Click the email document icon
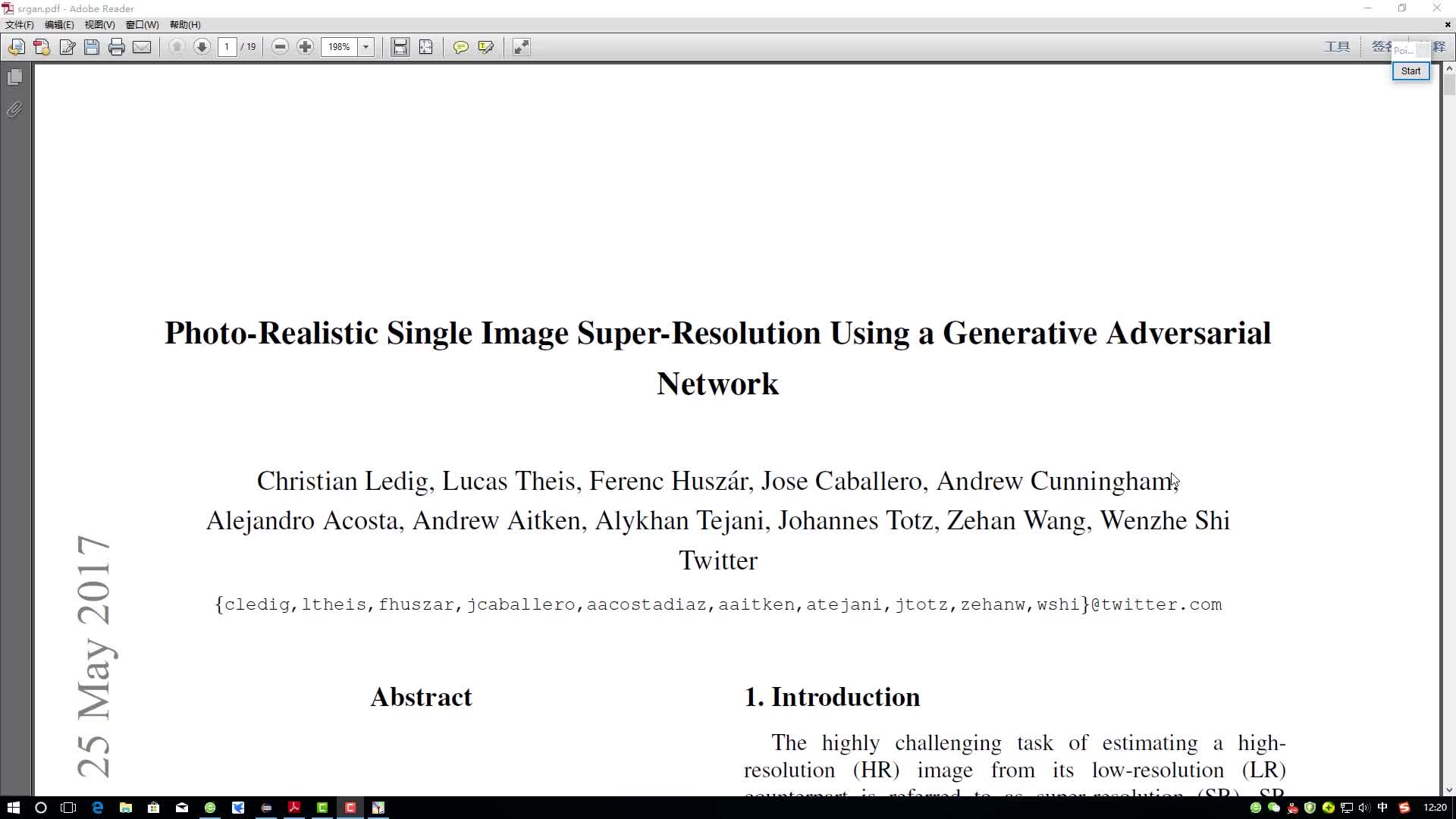Image resolution: width=1456 pixels, height=819 pixels. 142,47
